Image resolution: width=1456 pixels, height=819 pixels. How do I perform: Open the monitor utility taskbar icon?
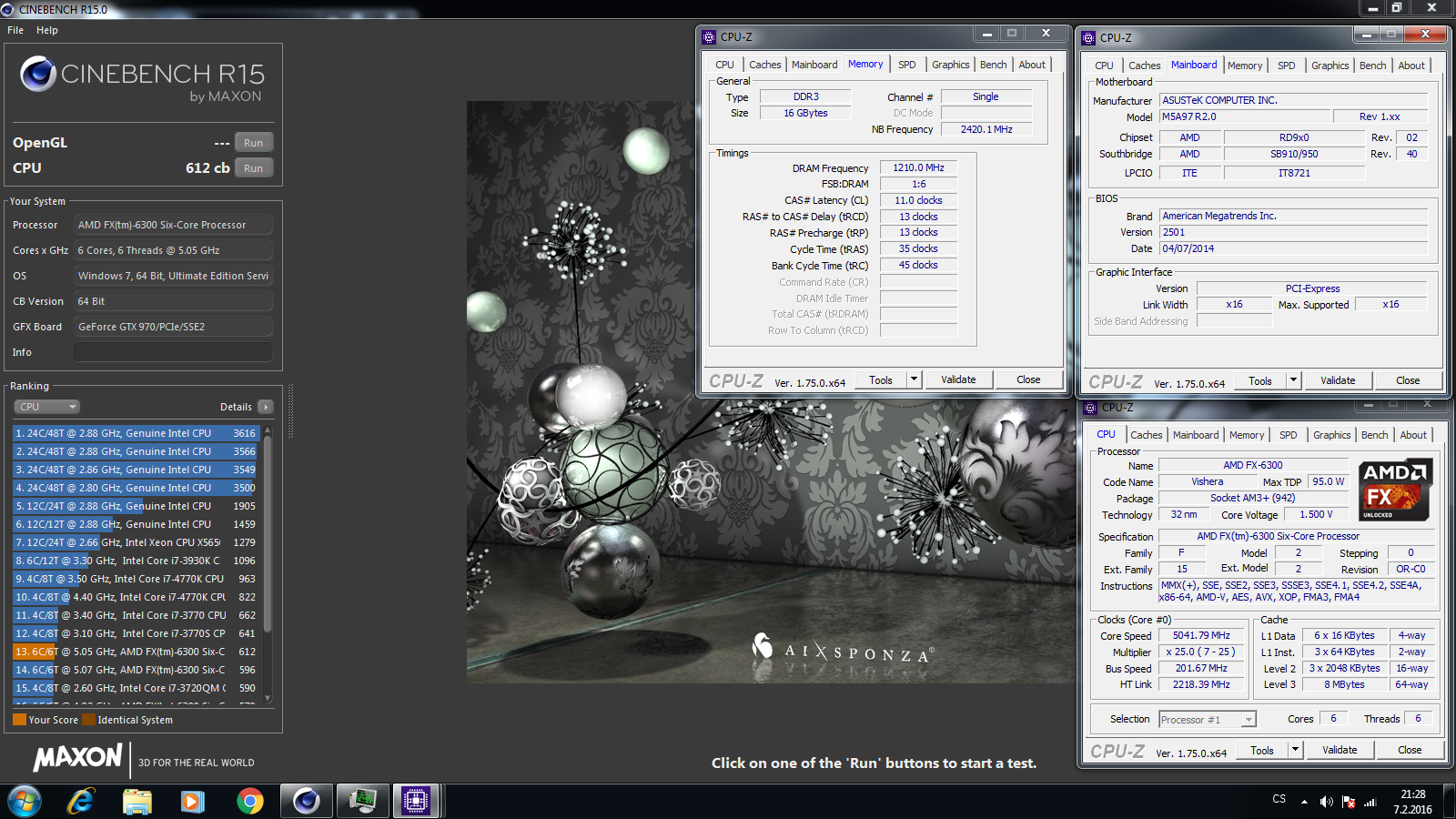[x=362, y=801]
